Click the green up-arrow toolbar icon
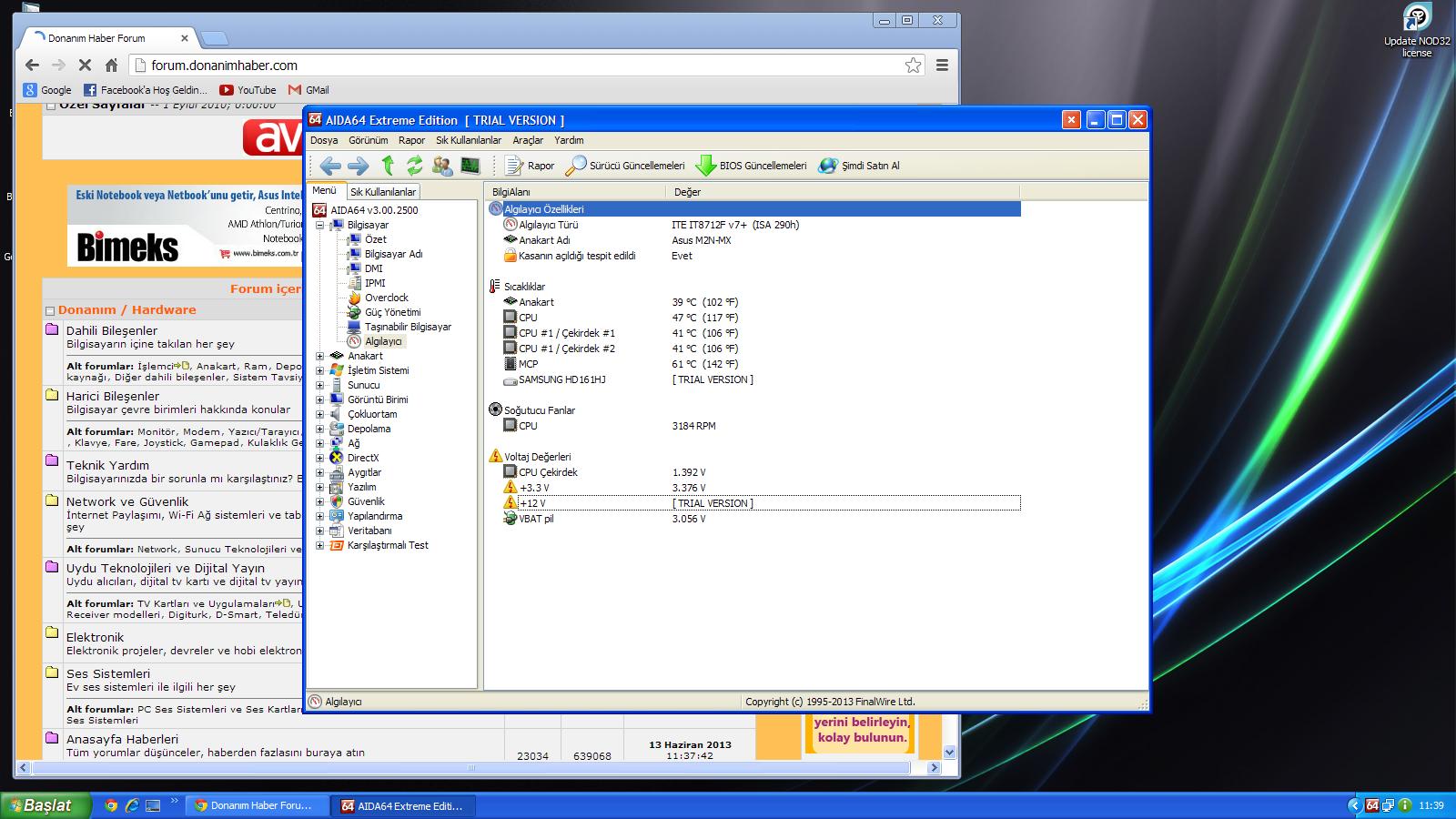 388,166
